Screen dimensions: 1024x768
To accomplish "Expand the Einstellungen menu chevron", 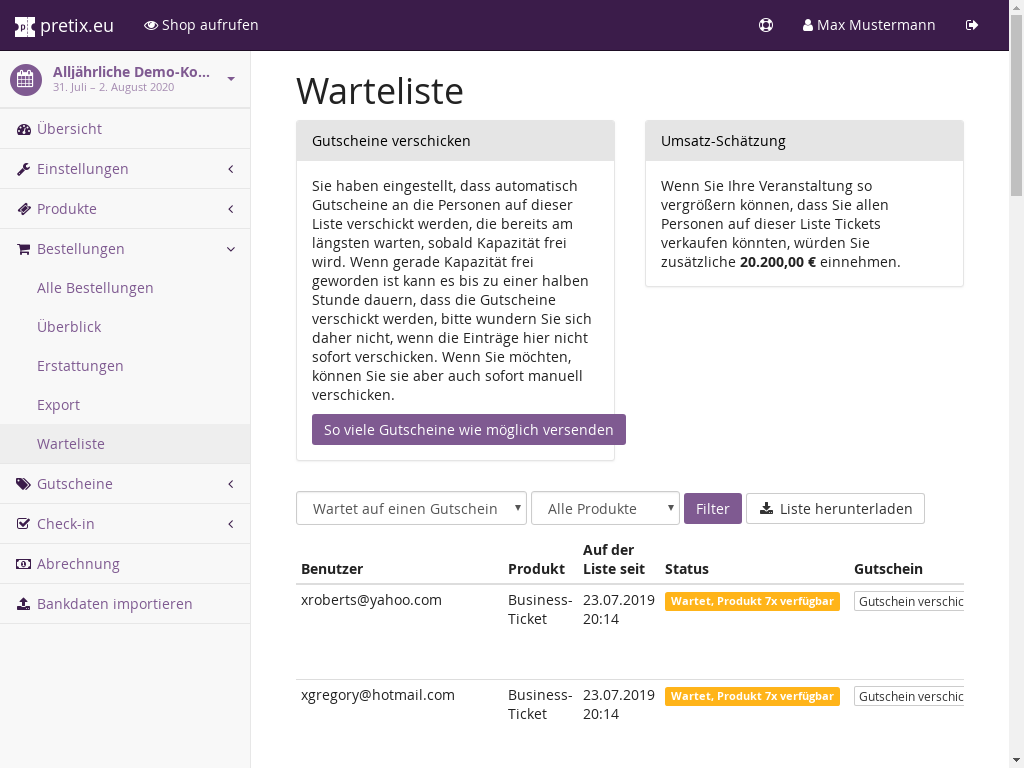I will [231, 169].
